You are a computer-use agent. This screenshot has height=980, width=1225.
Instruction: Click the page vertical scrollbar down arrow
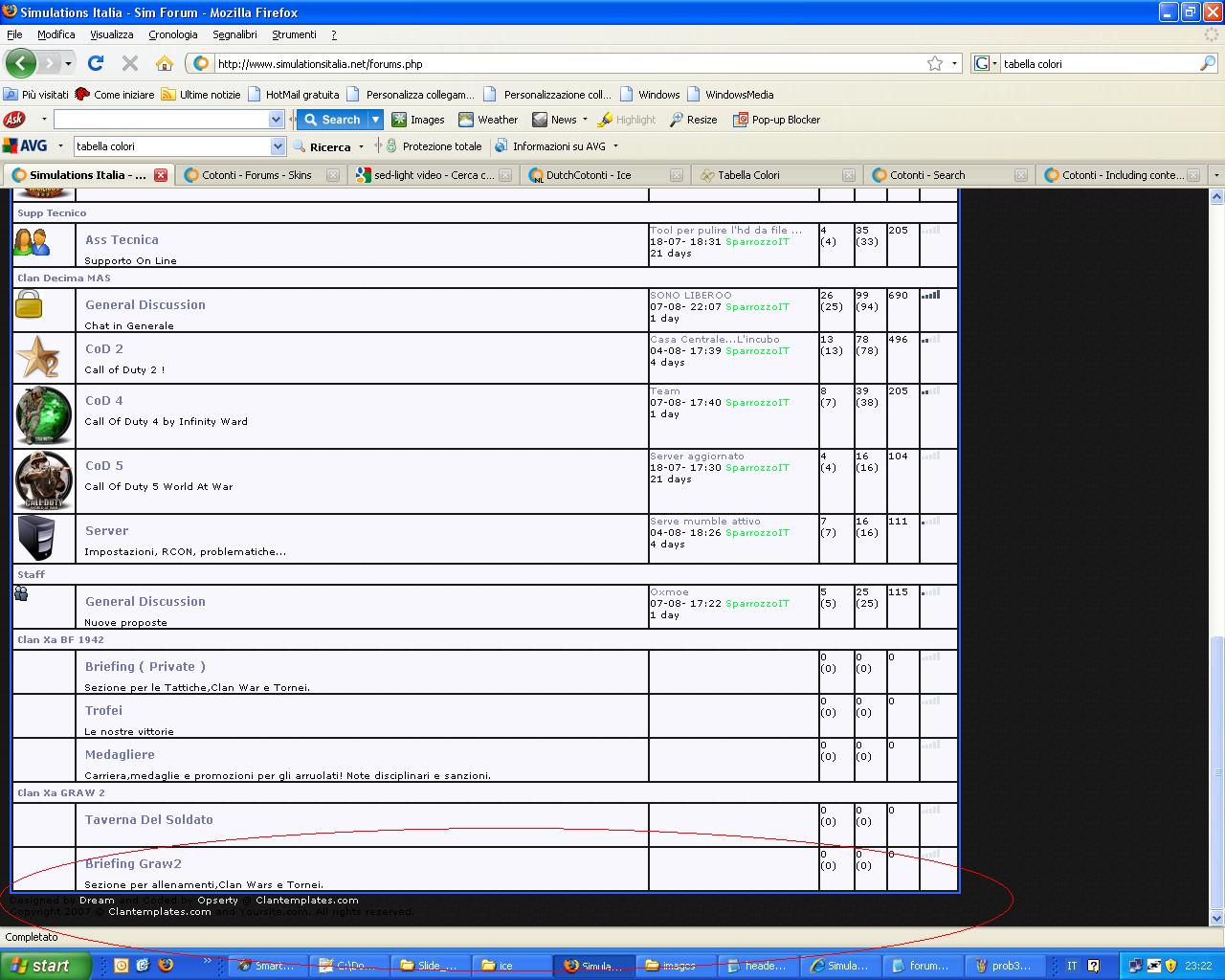pyautogui.click(x=1216, y=918)
